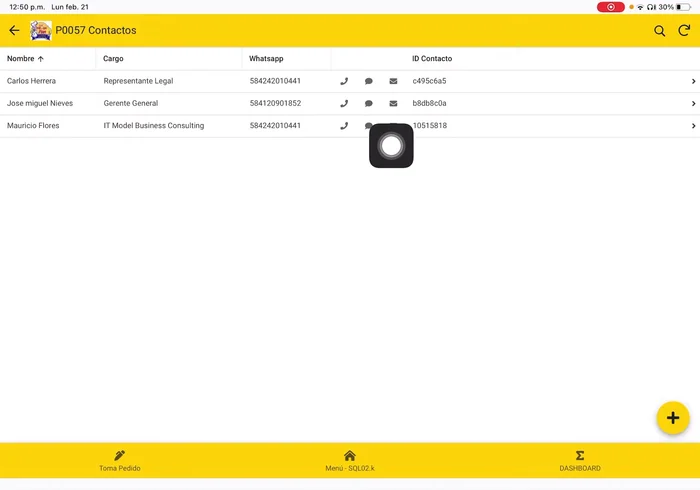Call Mauricio Flores with phone icon
The image size is (700, 490).
(x=344, y=126)
